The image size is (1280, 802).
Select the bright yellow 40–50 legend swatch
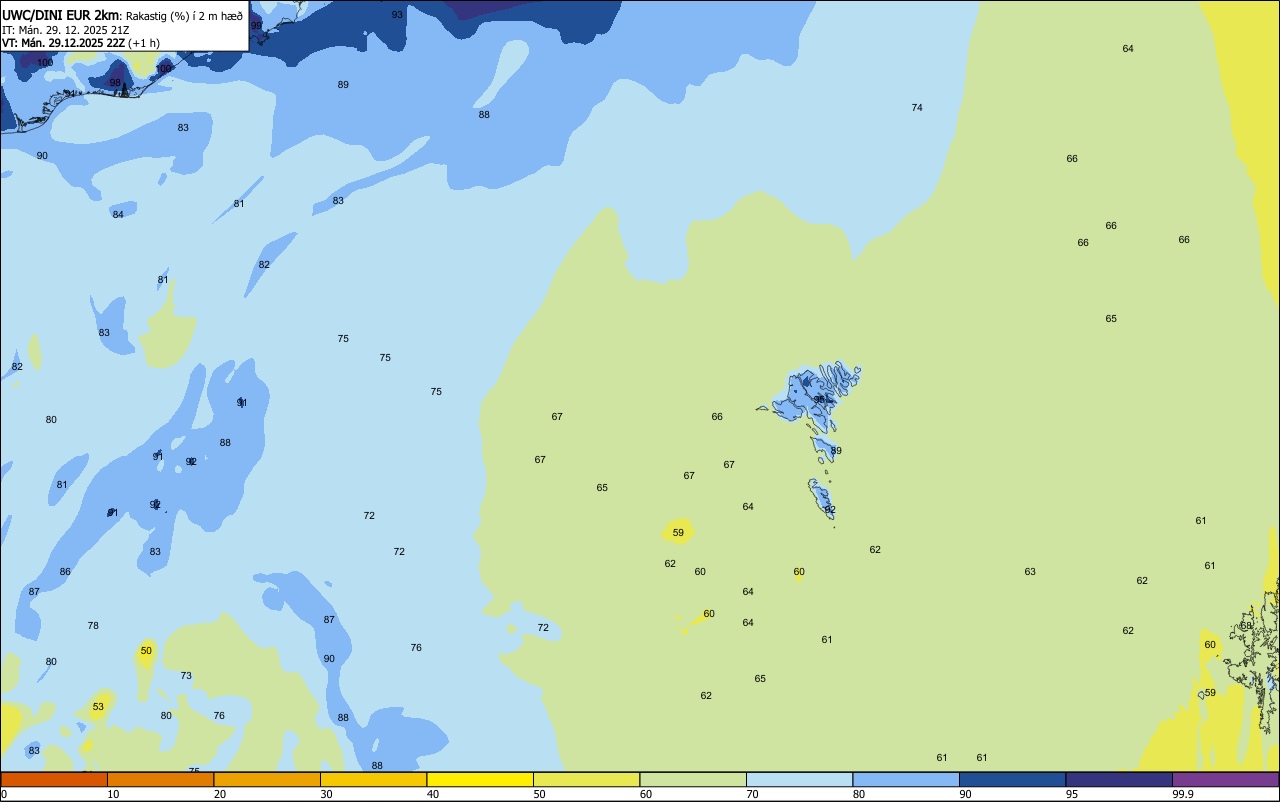click(x=480, y=779)
